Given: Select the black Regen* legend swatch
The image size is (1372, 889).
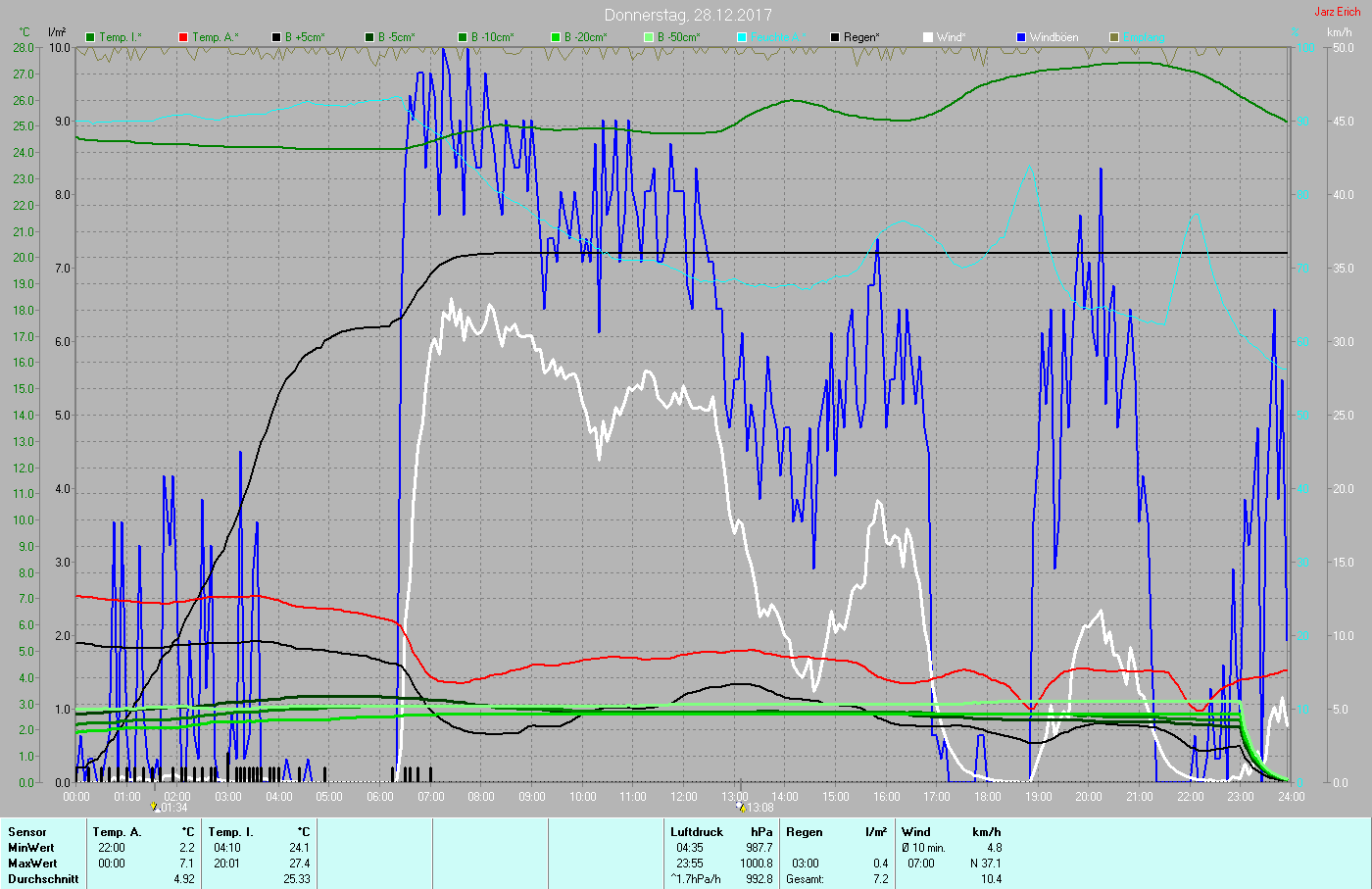Looking at the screenshot, I should click(x=835, y=37).
